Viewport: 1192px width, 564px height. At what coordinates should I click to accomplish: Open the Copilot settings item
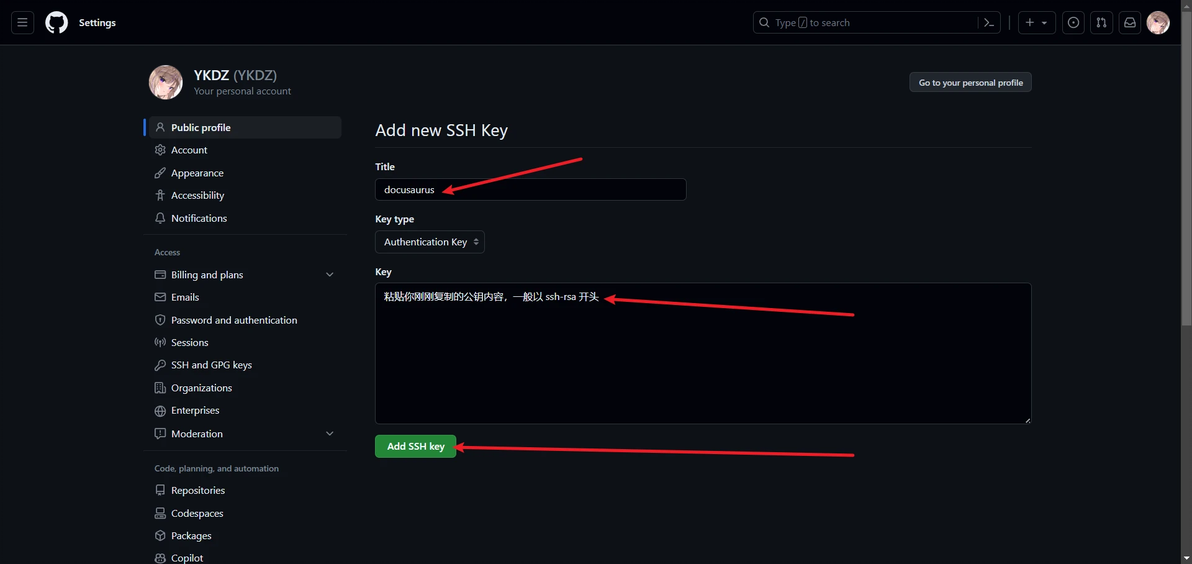tap(187, 558)
